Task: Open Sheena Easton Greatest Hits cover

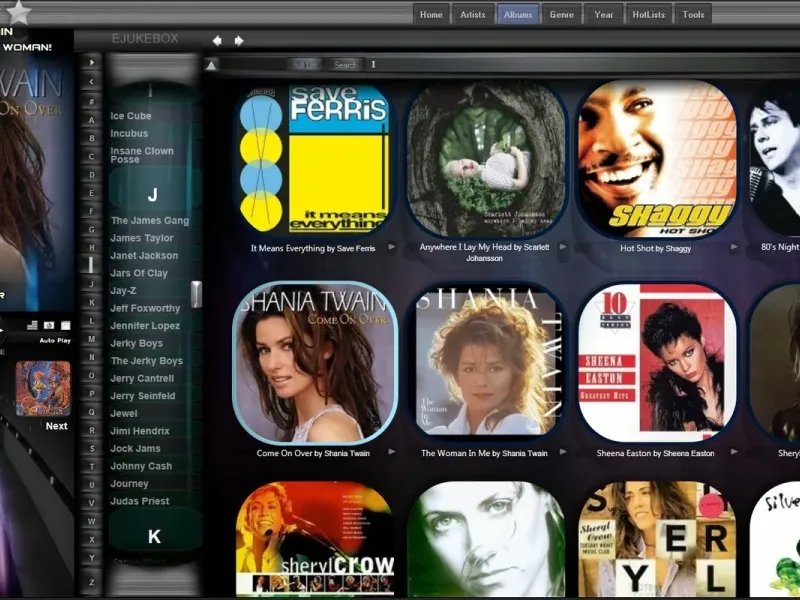Action: point(657,362)
